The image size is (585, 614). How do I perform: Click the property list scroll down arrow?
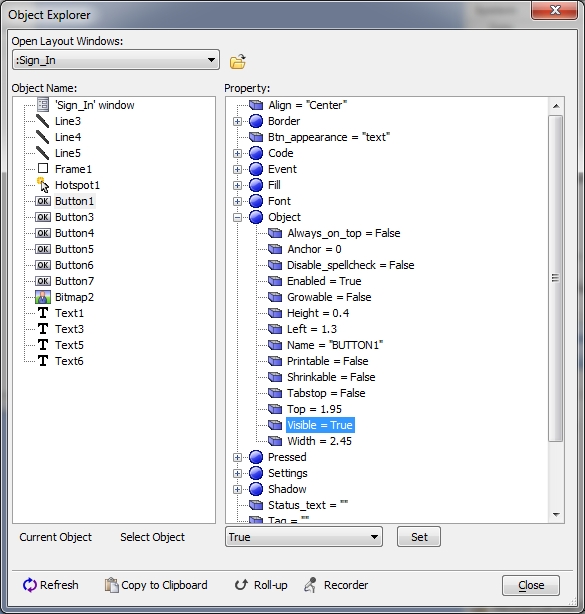556,515
